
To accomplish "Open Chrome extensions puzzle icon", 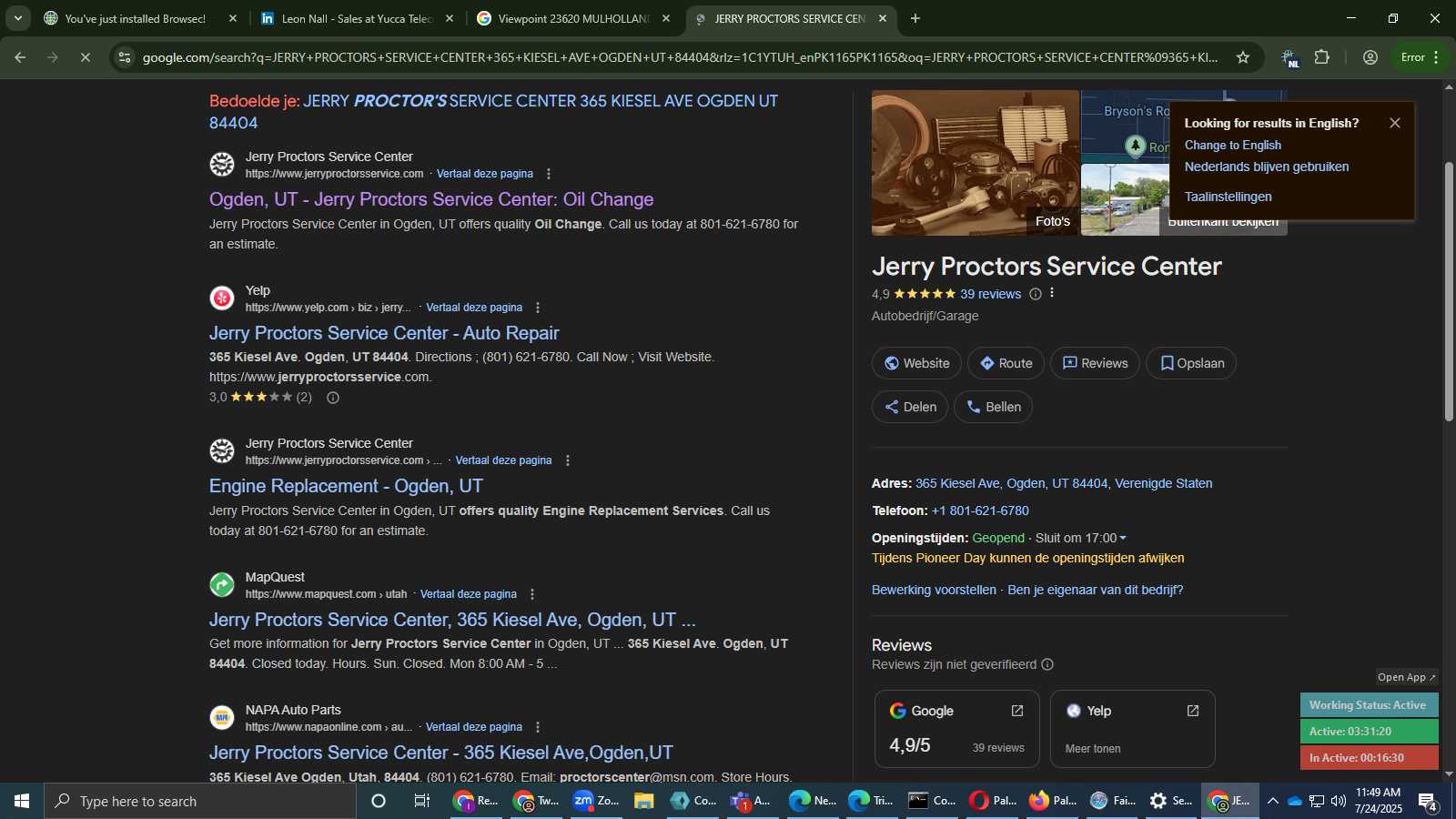I will [x=1322, y=57].
